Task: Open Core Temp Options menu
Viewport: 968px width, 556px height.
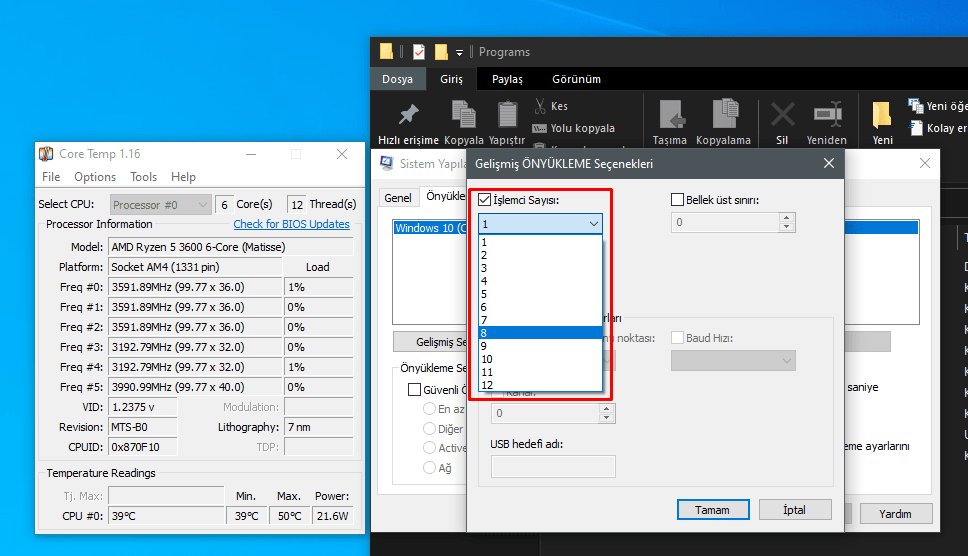Action: (95, 177)
